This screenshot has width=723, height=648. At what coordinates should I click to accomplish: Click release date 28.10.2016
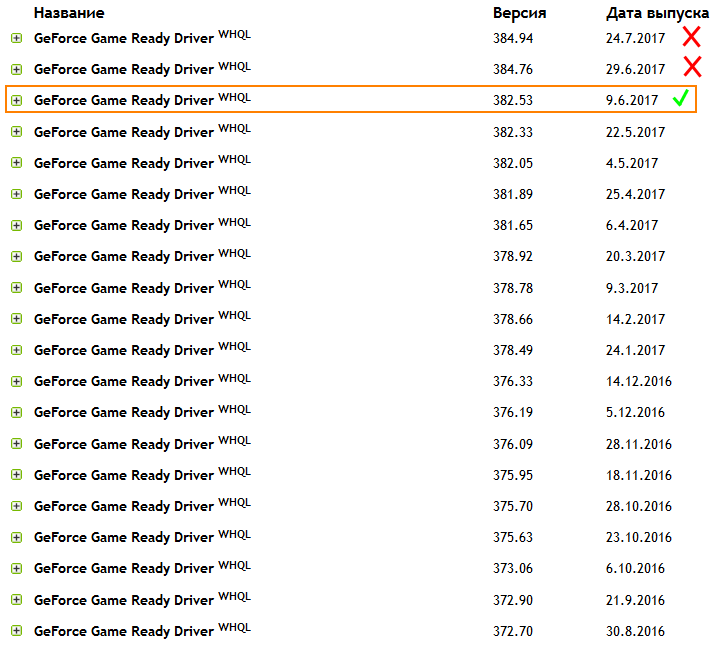[x=639, y=506]
